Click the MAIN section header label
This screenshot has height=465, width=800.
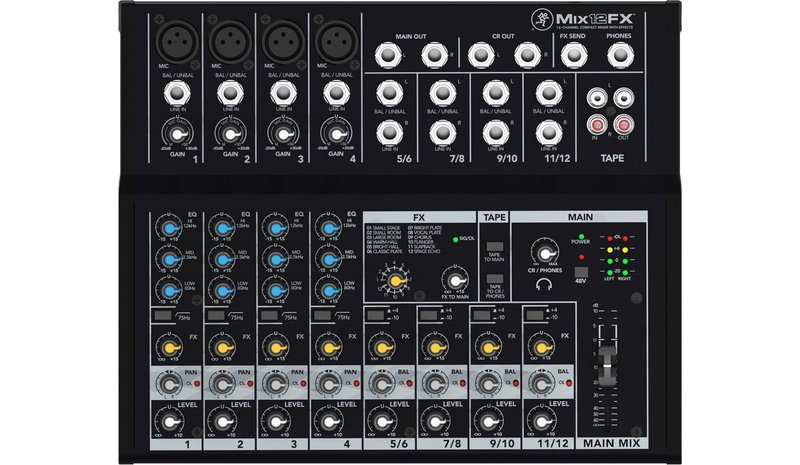point(580,217)
